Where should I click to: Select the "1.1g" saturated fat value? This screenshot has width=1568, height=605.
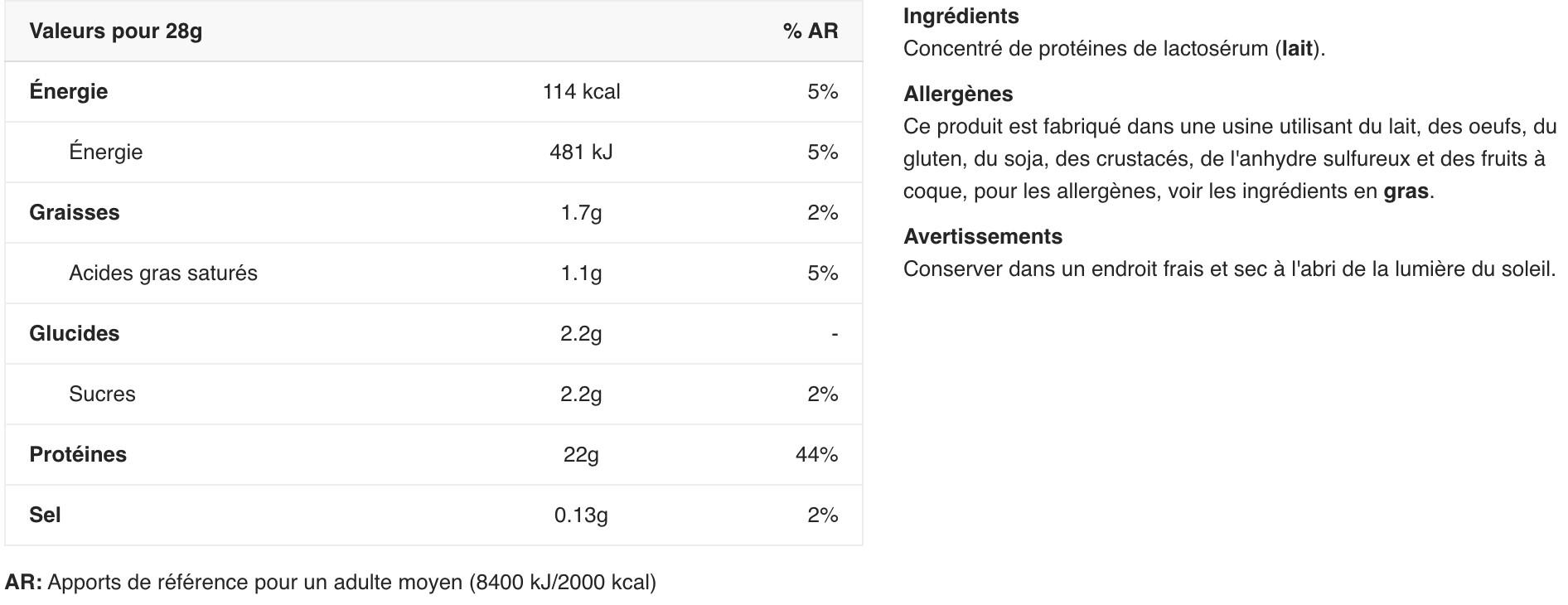coord(581,273)
